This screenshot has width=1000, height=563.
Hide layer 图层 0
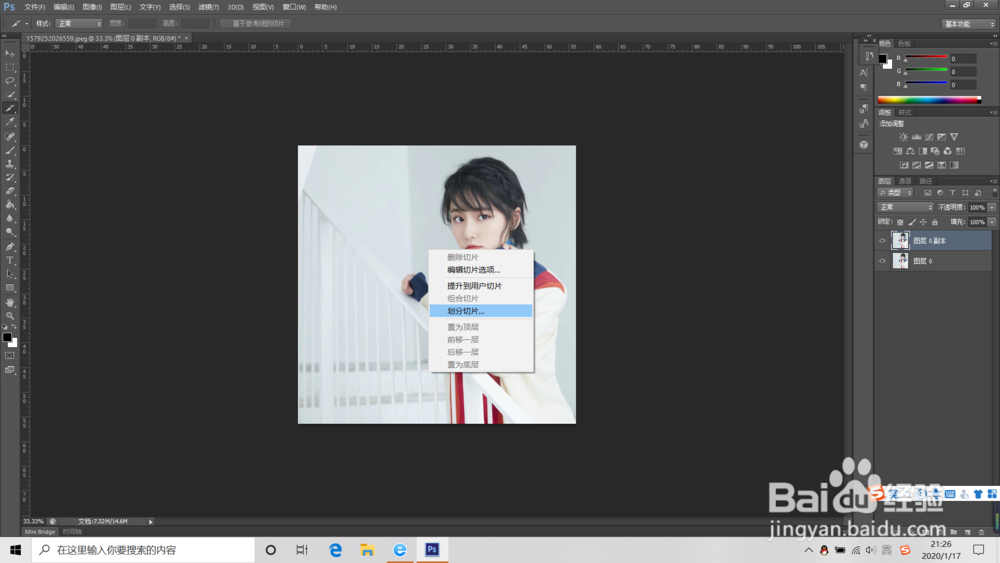pyautogui.click(x=883, y=261)
